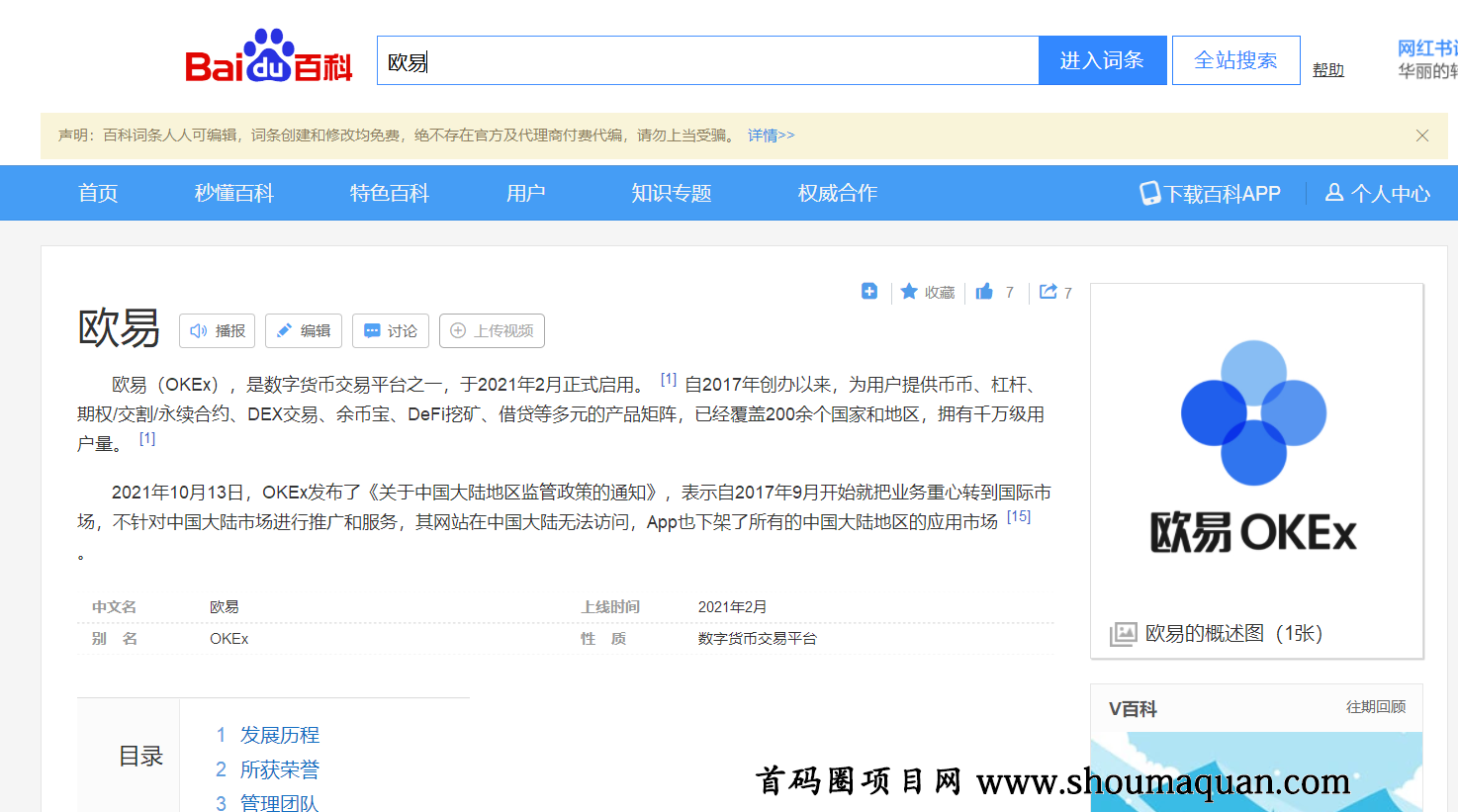Go to the 首页 tab
This screenshot has height=812, width=1458.
pyautogui.click(x=98, y=193)
